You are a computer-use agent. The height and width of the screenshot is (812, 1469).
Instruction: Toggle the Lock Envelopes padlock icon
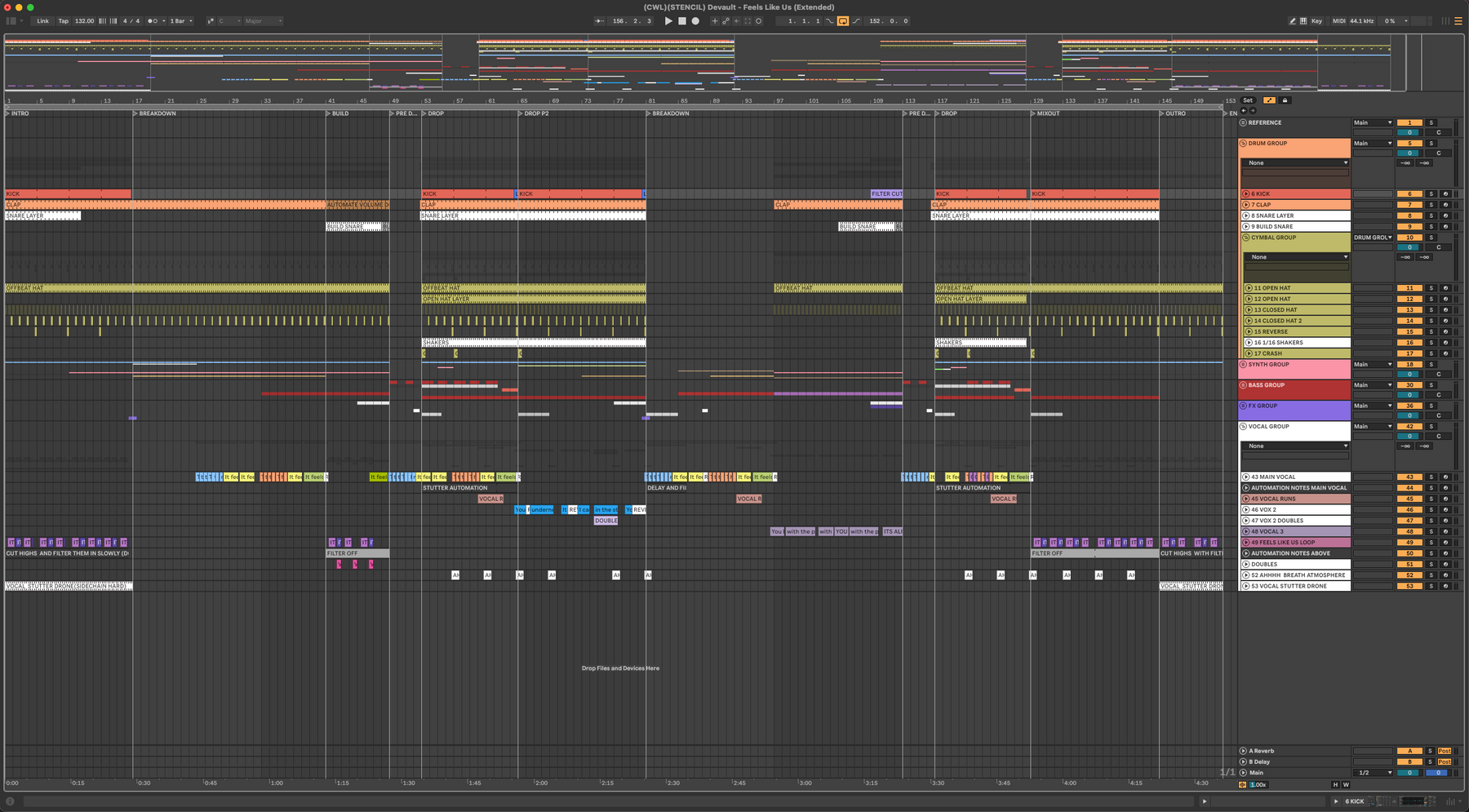point(1285,100)
